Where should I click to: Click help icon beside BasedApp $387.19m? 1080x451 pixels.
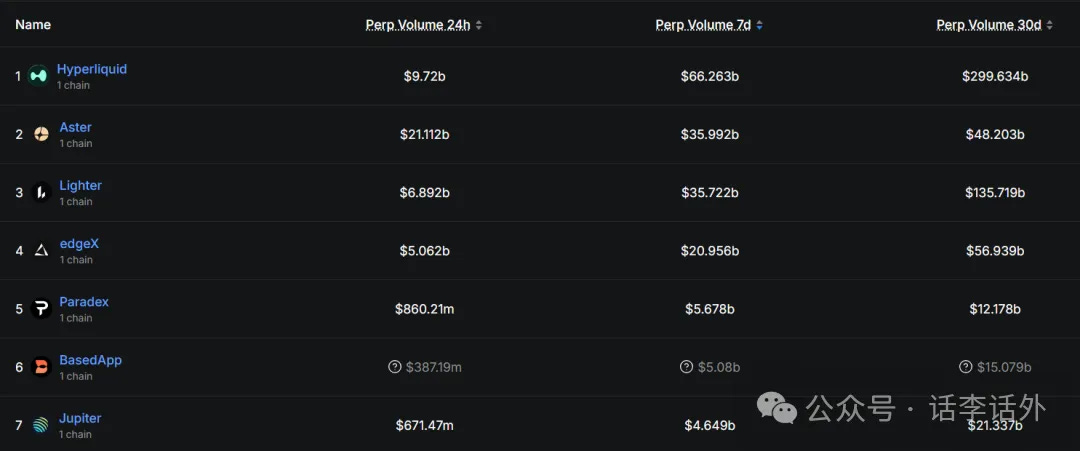(394, 367)
